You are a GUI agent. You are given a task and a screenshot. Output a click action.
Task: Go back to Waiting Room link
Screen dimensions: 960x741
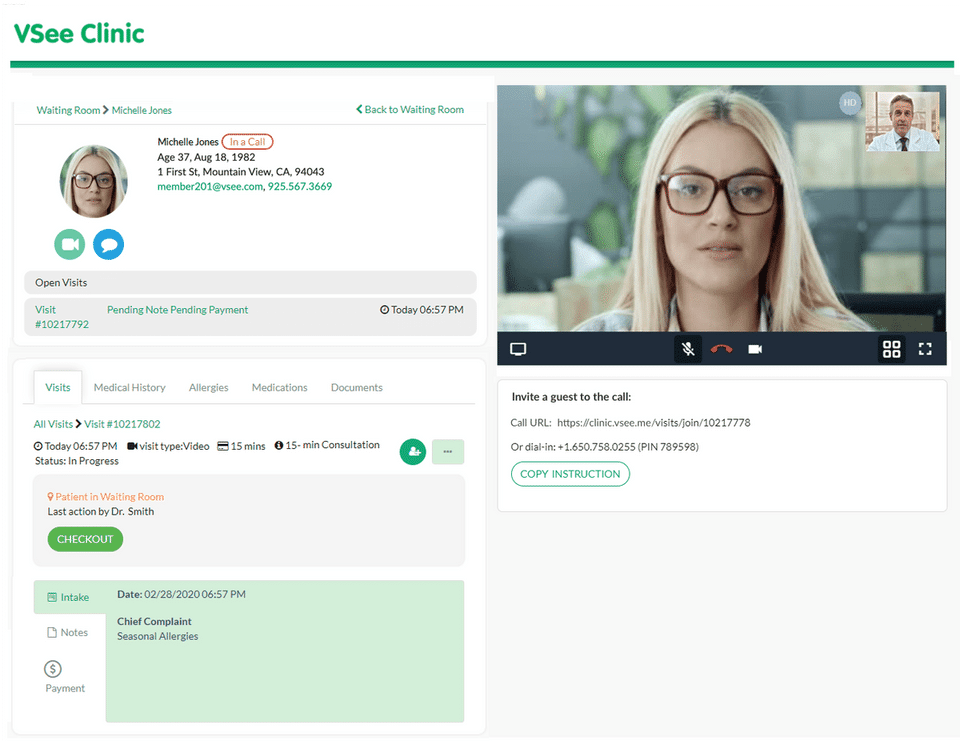[410, 110]
